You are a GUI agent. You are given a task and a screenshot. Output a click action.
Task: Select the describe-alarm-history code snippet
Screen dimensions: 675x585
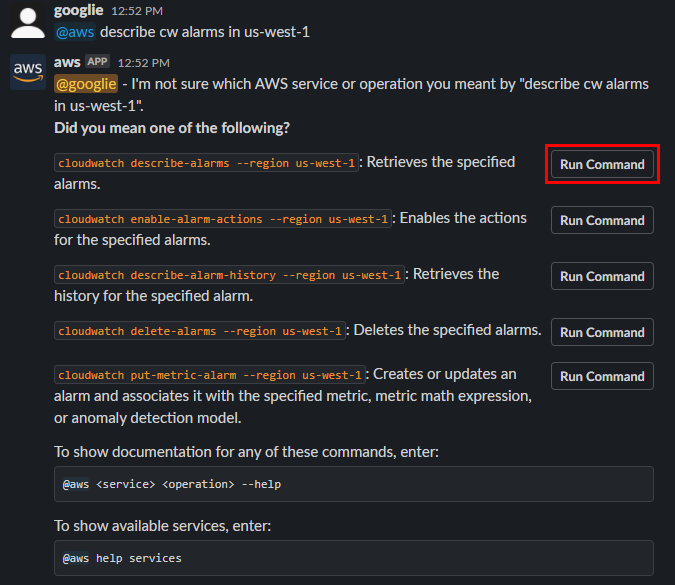point(229,275)
